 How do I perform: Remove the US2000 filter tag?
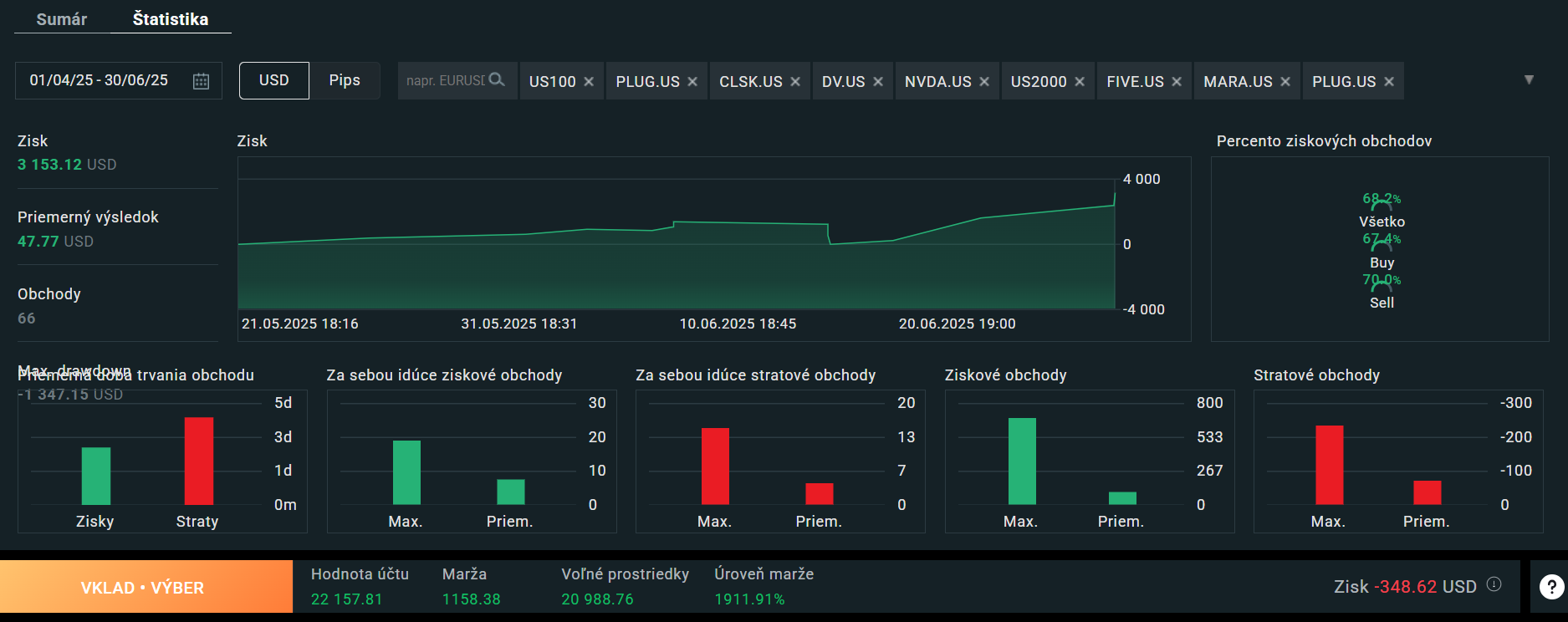pos(1080,82)
